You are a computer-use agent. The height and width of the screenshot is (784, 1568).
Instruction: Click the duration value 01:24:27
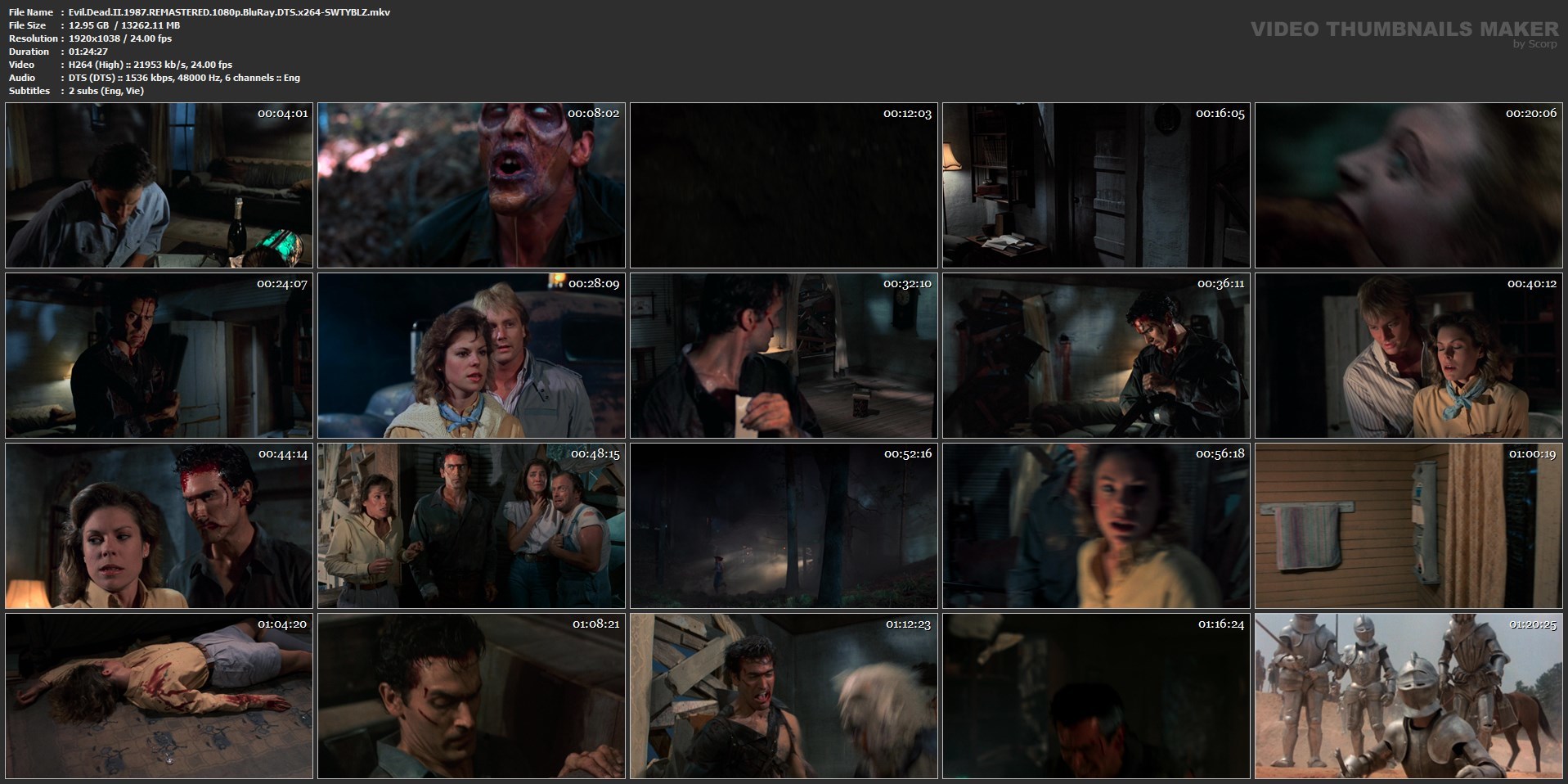[88, 52]
